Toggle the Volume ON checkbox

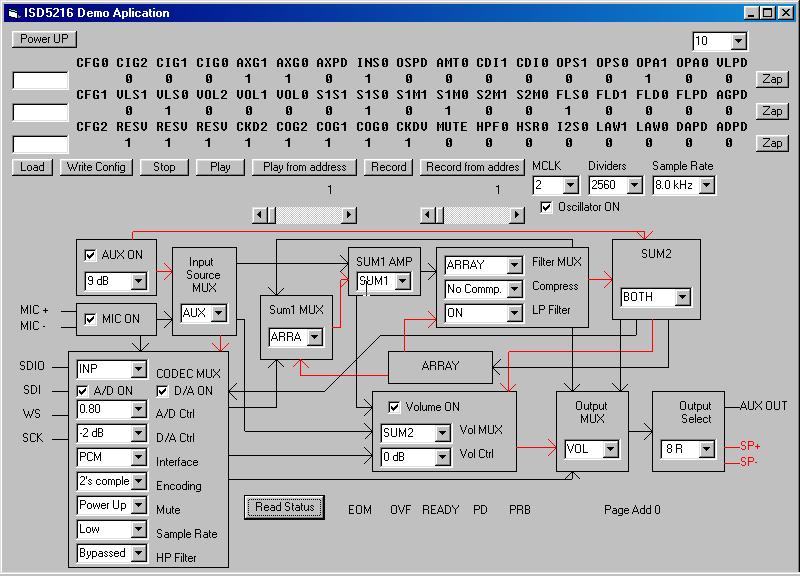coord(394,407)
